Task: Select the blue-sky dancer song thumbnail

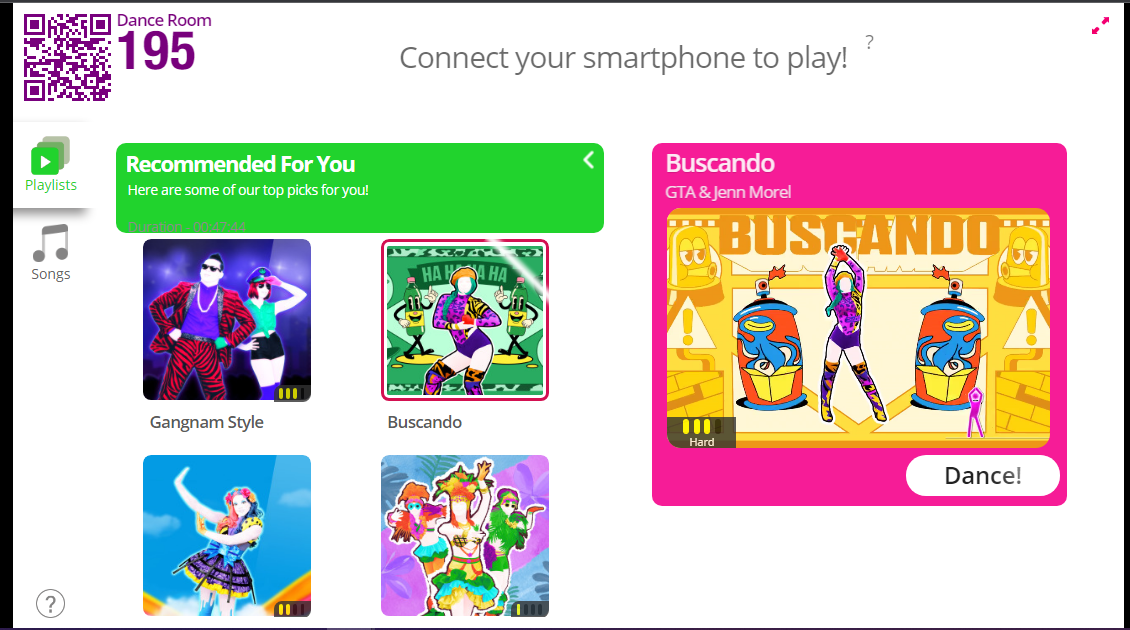Action: (x=227, y=536)
